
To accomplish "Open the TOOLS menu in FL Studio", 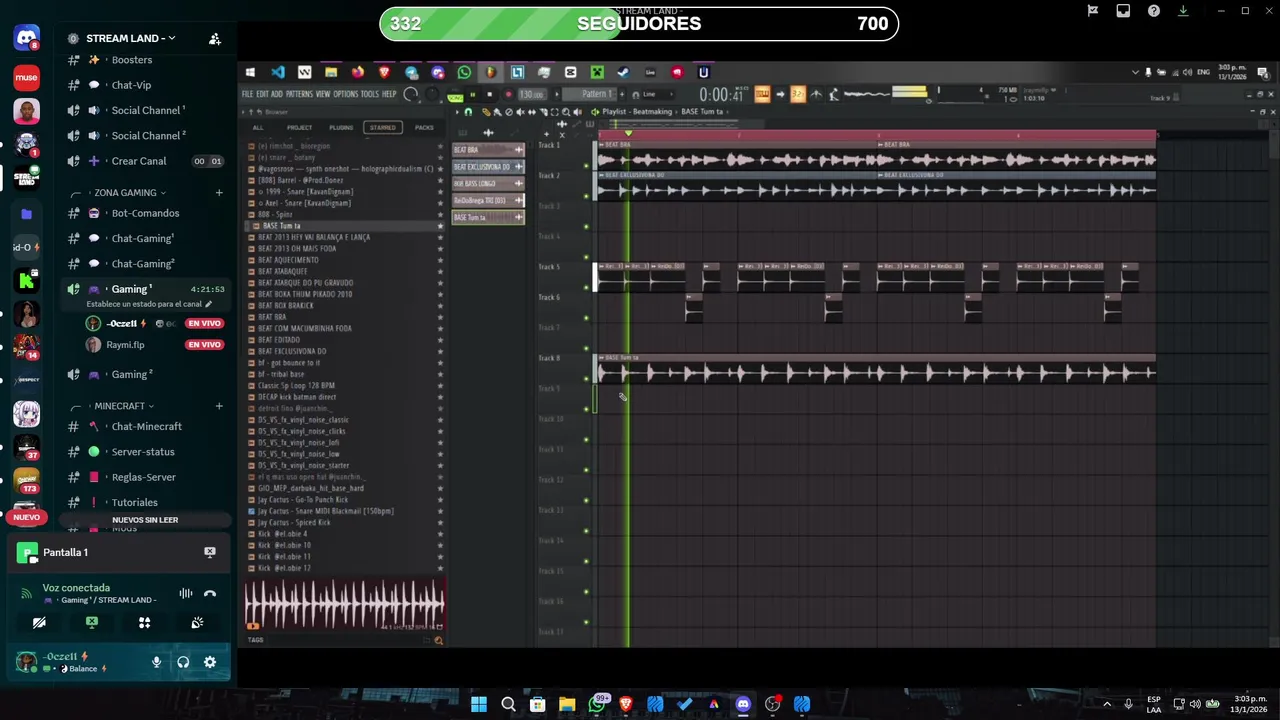I will [x=370, y=94].
